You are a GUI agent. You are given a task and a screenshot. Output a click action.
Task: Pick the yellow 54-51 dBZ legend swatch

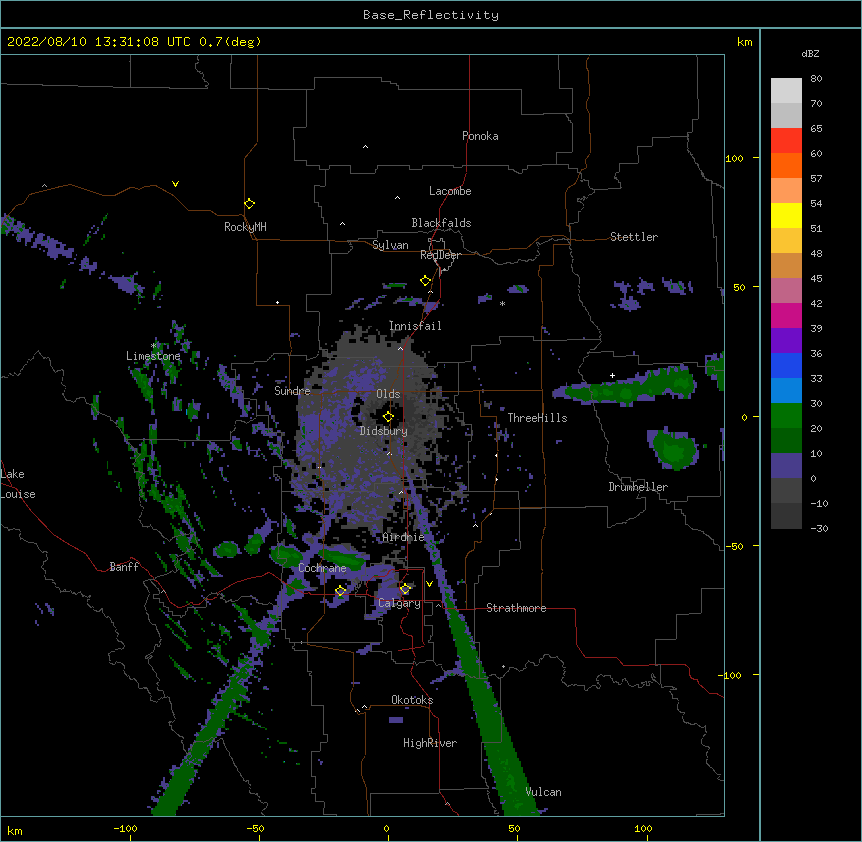786,216
